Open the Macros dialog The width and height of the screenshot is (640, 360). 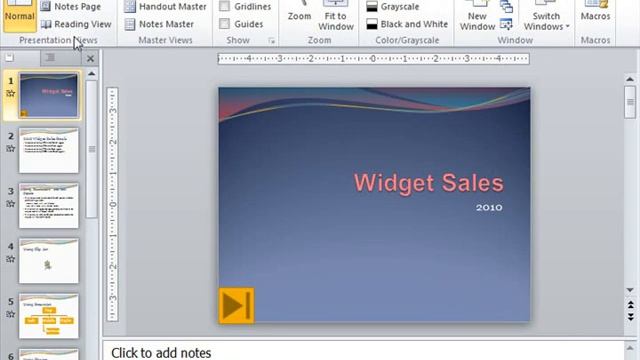(x=595, y=12)
